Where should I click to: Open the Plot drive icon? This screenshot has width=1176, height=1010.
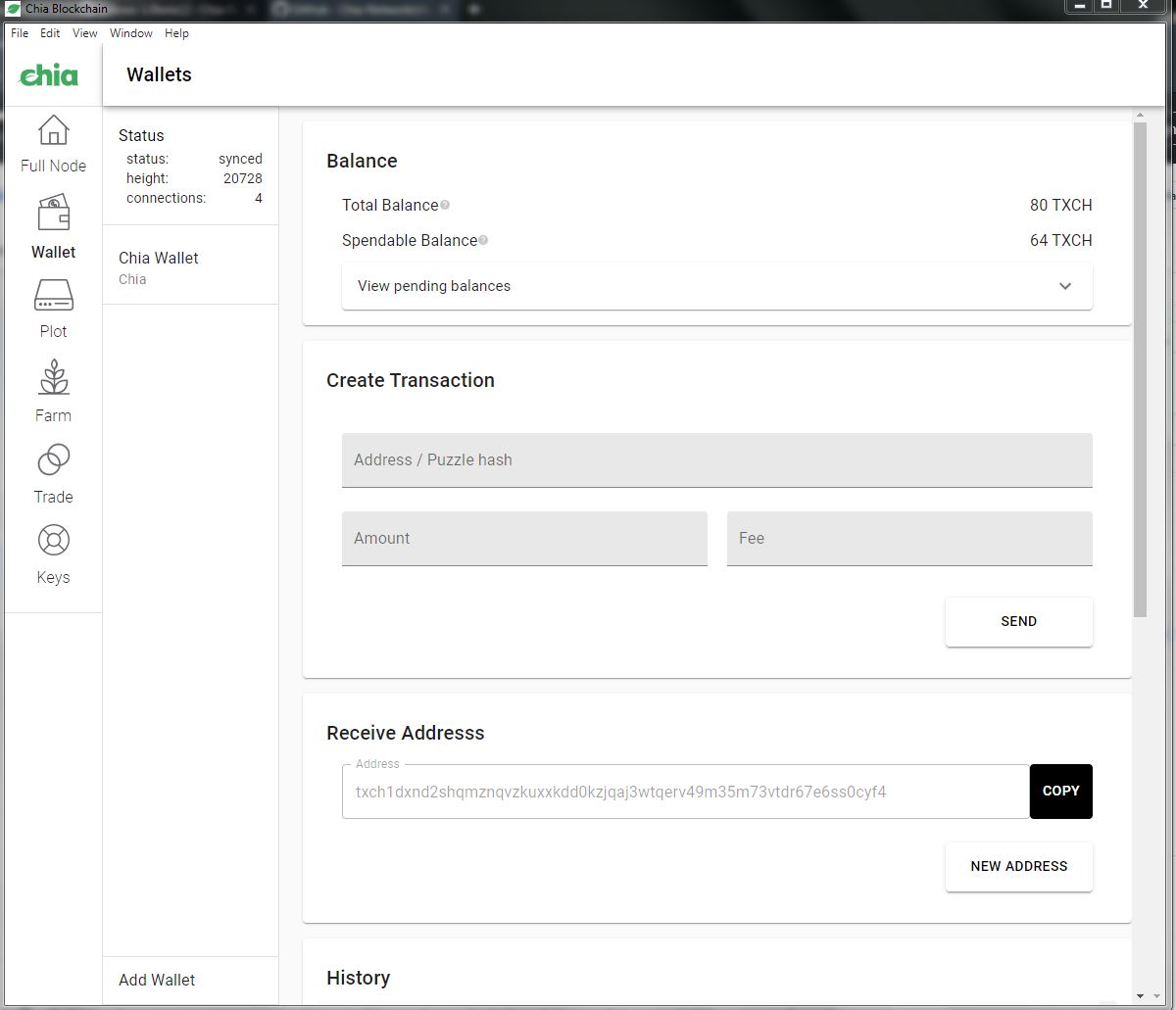(53, 295)
